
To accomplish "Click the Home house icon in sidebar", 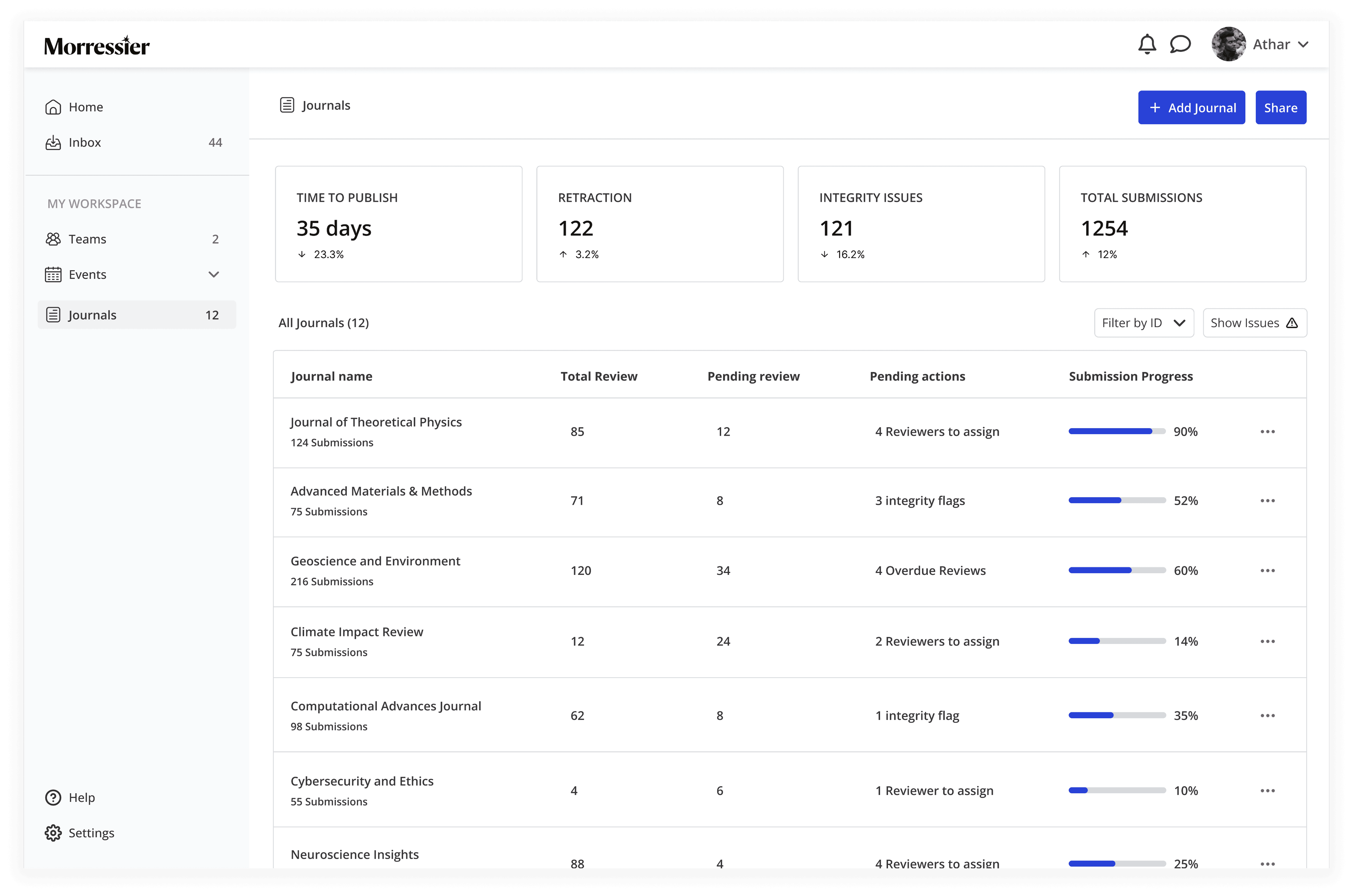I will (53, 107).
